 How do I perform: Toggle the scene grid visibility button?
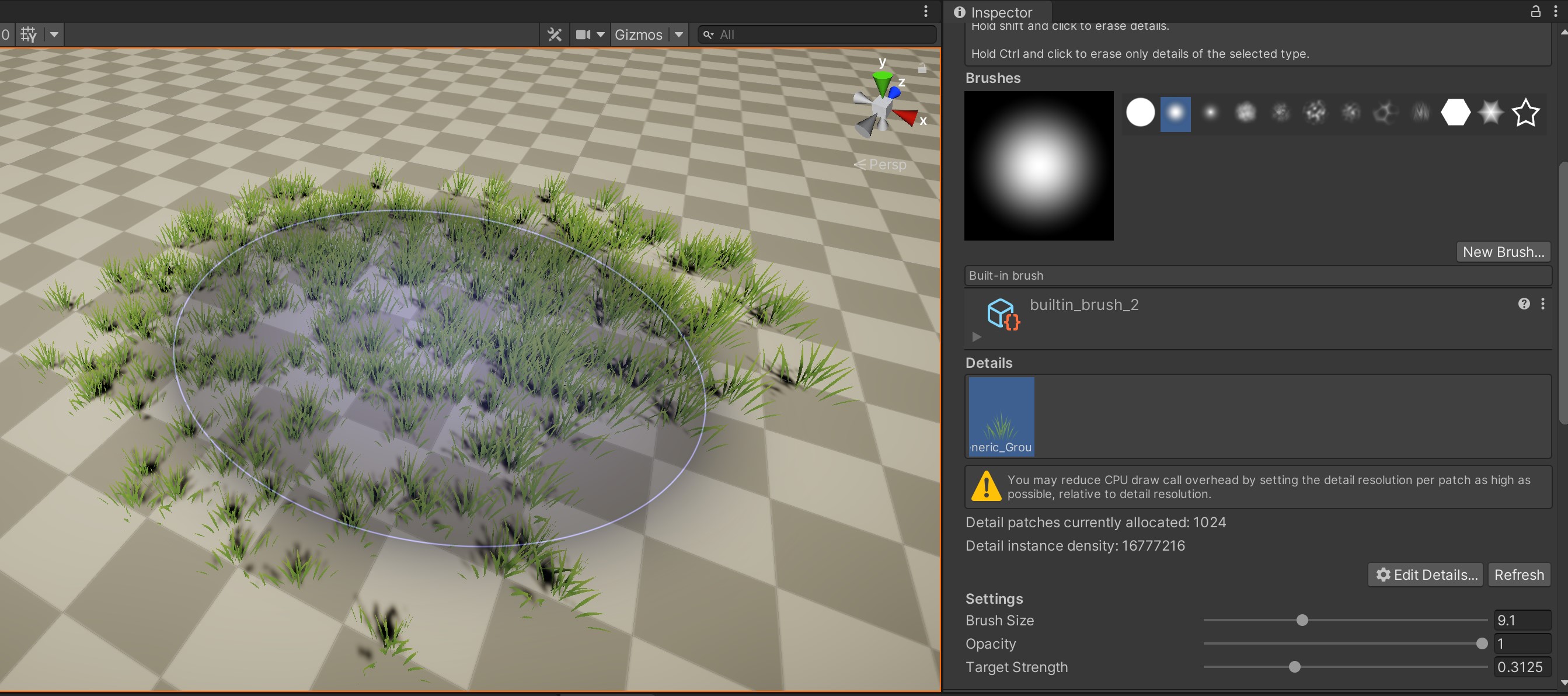pyautogui.click(x=29, y=34)
